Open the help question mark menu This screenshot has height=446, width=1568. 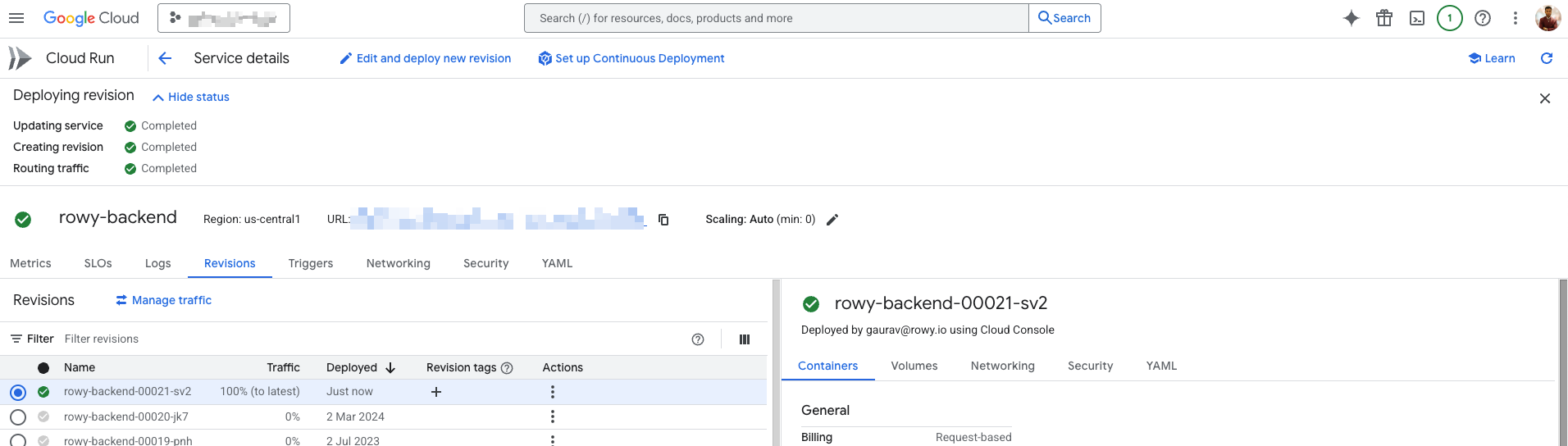[x=1483, y=18]
